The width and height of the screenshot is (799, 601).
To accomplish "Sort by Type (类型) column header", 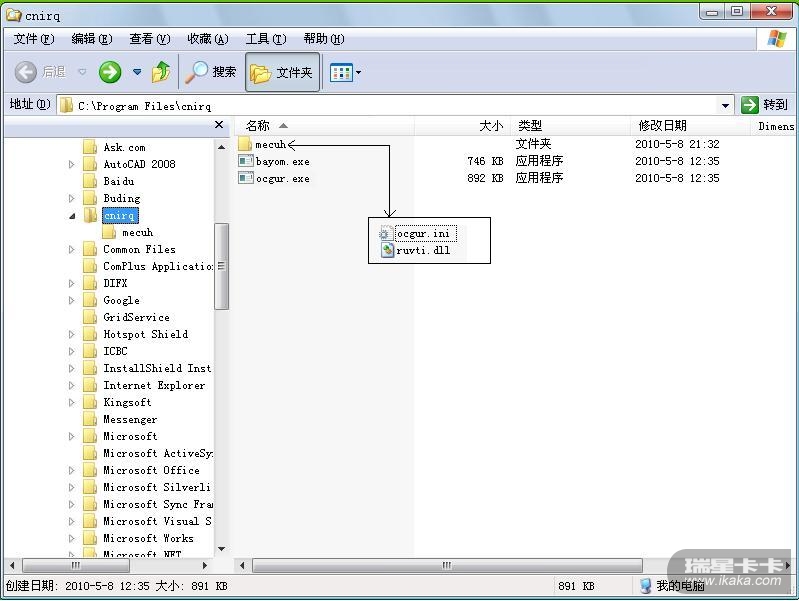I will [x=570, y=125].
